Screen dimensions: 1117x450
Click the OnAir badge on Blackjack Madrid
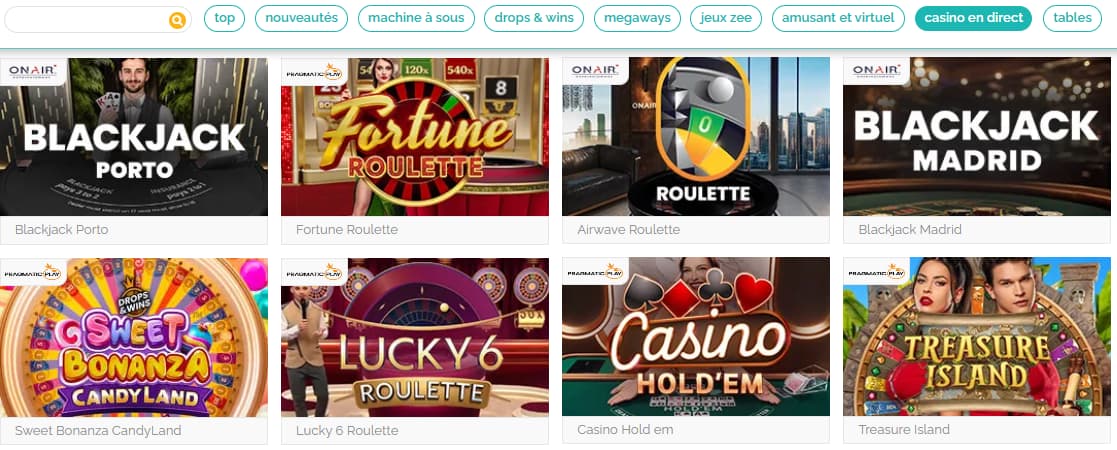(x=876, y=71)
